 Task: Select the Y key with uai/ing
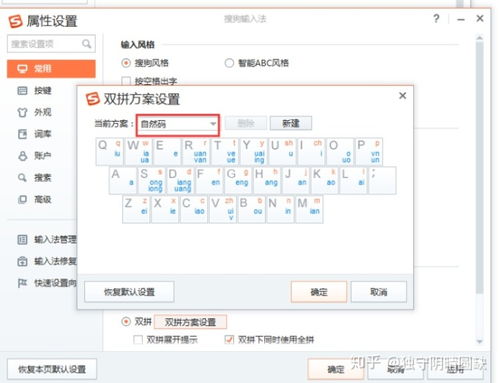[254, 152]
